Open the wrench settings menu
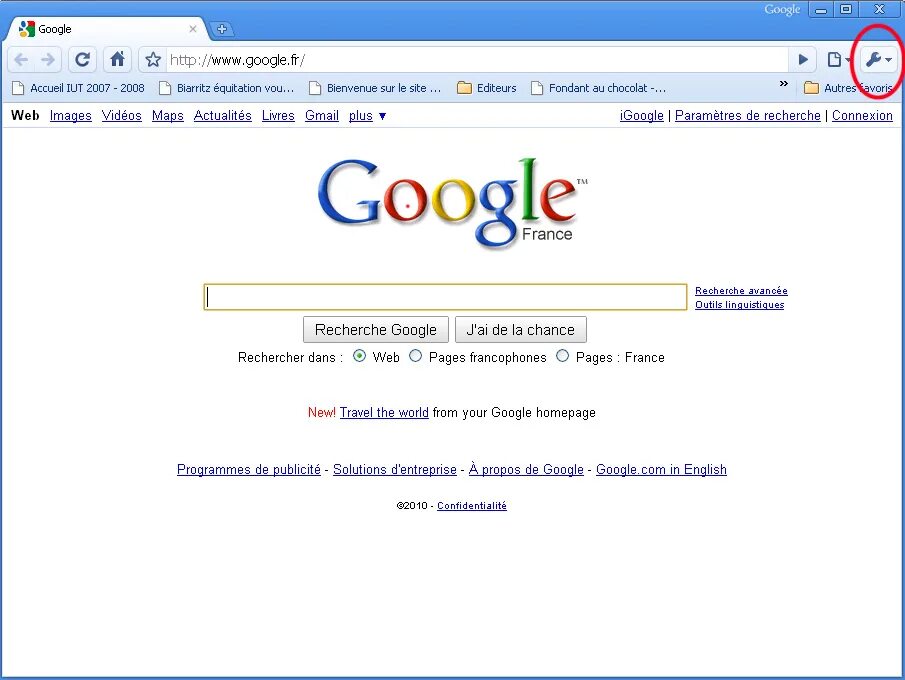The image size is (905, 680). coord(879,59)
